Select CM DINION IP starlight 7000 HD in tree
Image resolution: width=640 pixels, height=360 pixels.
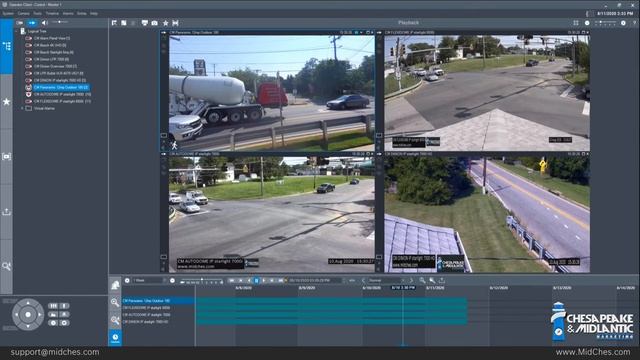coord(60,80)
